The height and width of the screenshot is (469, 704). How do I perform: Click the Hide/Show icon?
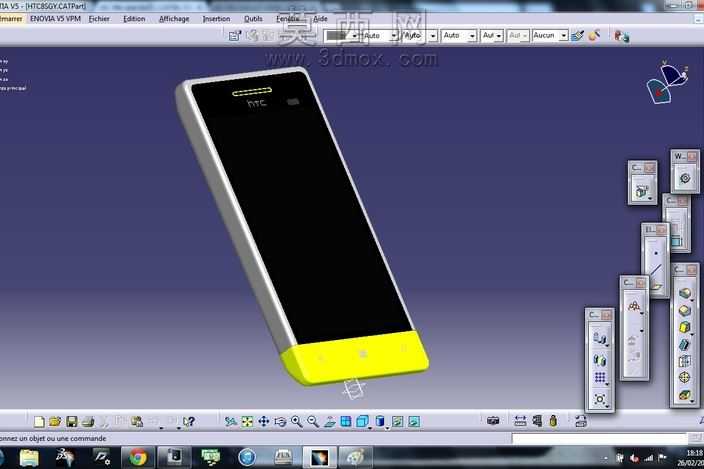click(397, 421)
